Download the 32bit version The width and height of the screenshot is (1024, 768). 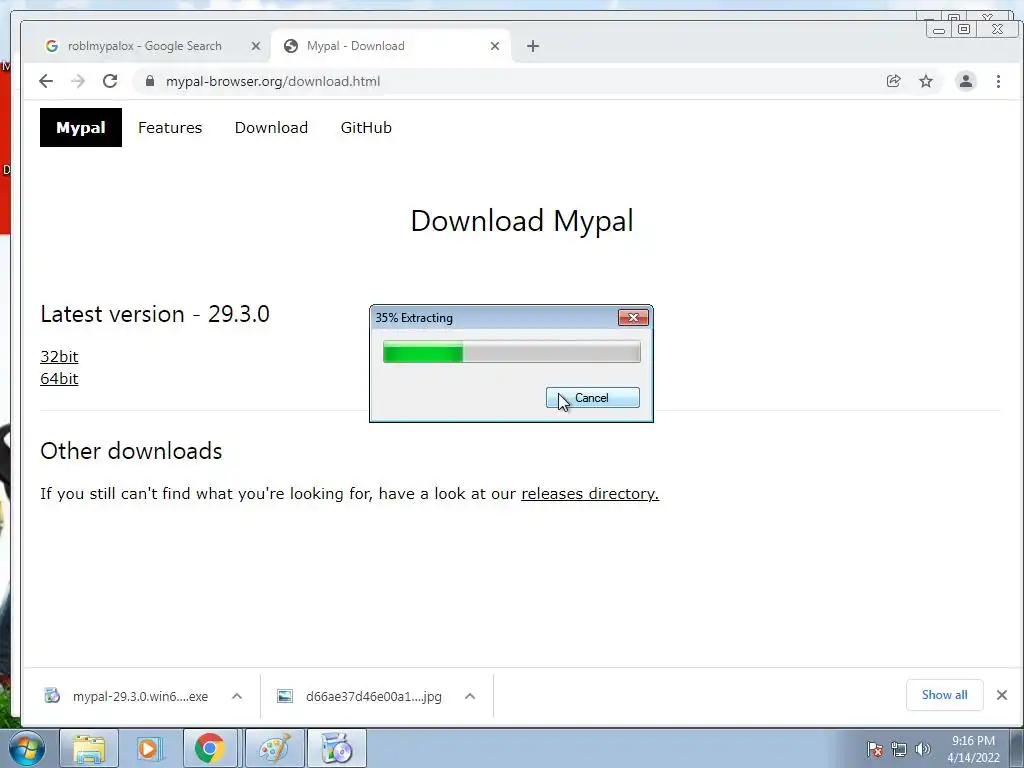click(x=59, y=357)
